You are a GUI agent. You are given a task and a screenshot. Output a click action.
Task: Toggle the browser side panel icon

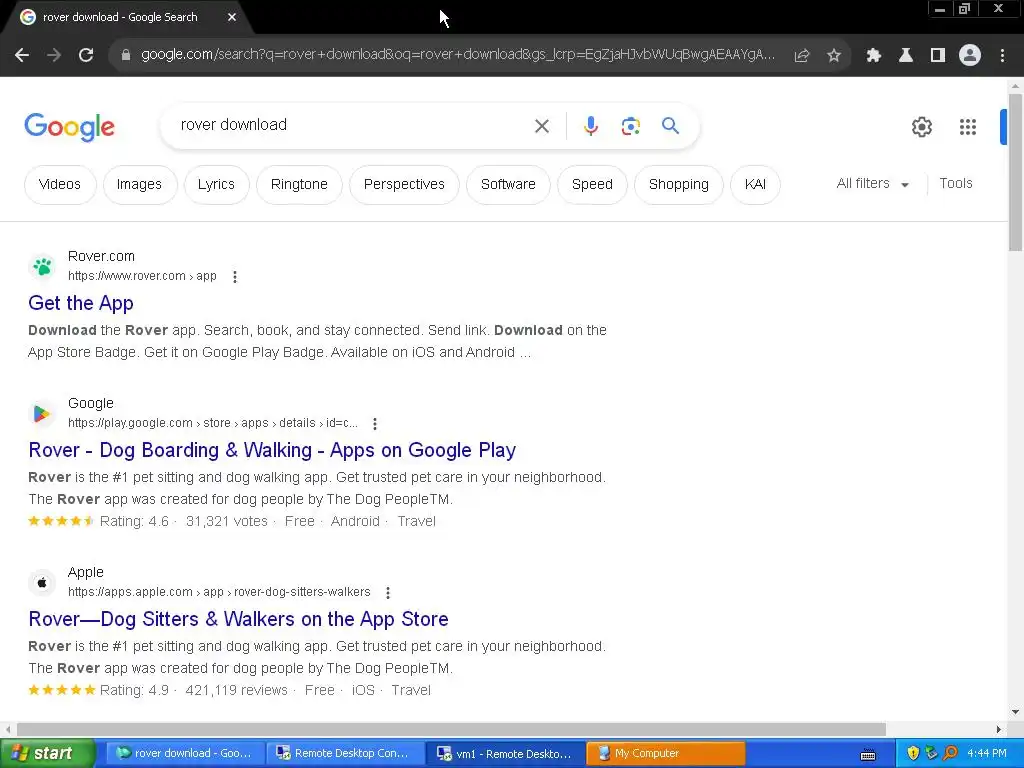[937, 56]
